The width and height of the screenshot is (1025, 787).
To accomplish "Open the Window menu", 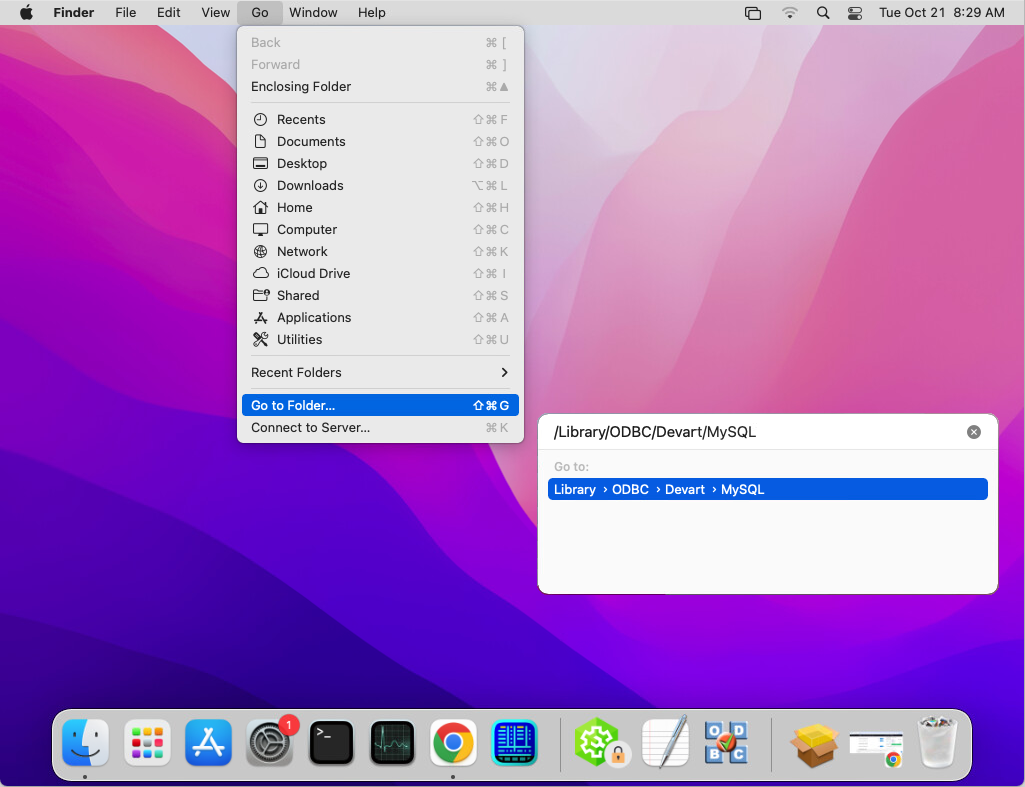I will 313,12.
